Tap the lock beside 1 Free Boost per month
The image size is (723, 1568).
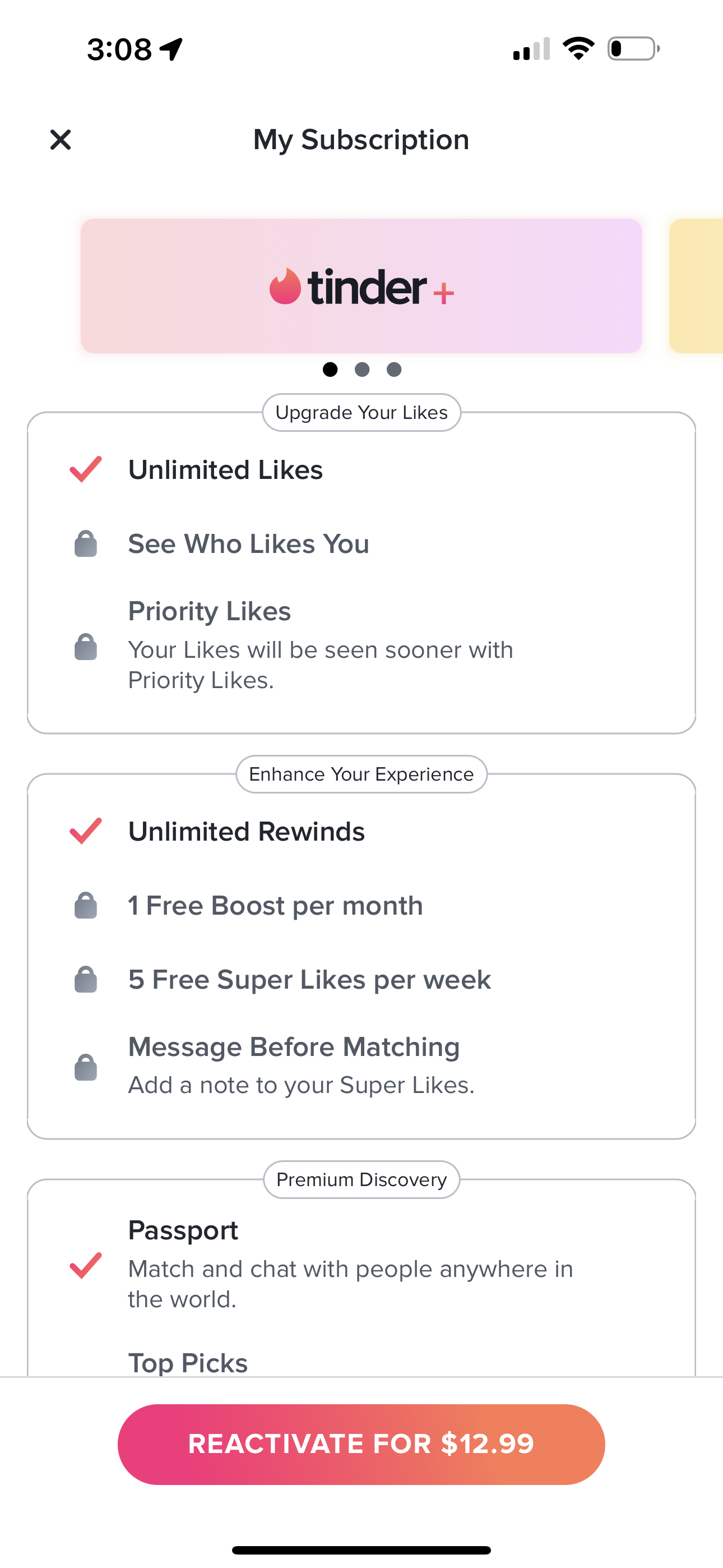click(x=86, y=906)
